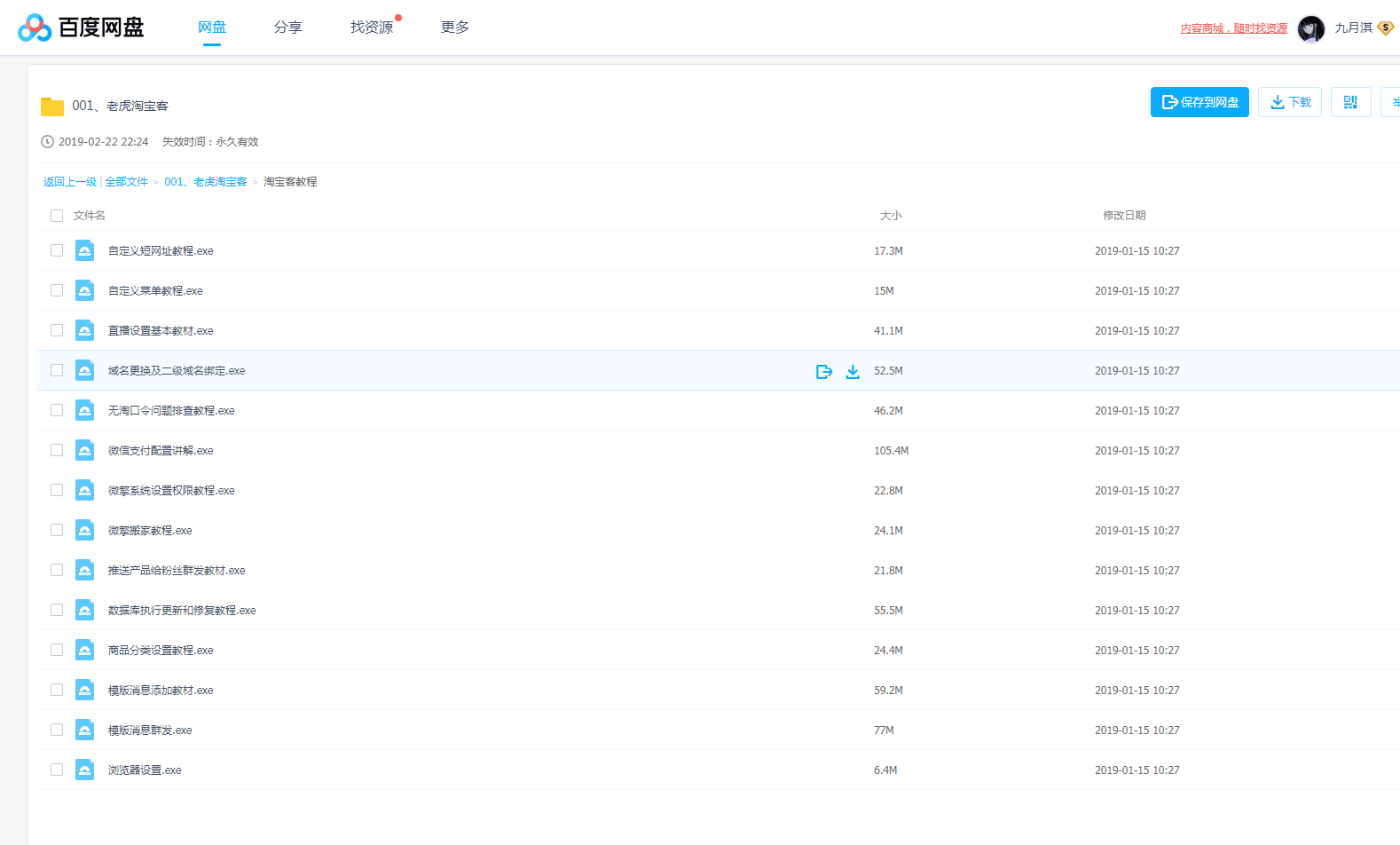The width and height of the screenshot is (1400, 845).
Task: Click file icon of 推送产品给粉丝群发教材.exe
Action: click(x=84, y=570)
